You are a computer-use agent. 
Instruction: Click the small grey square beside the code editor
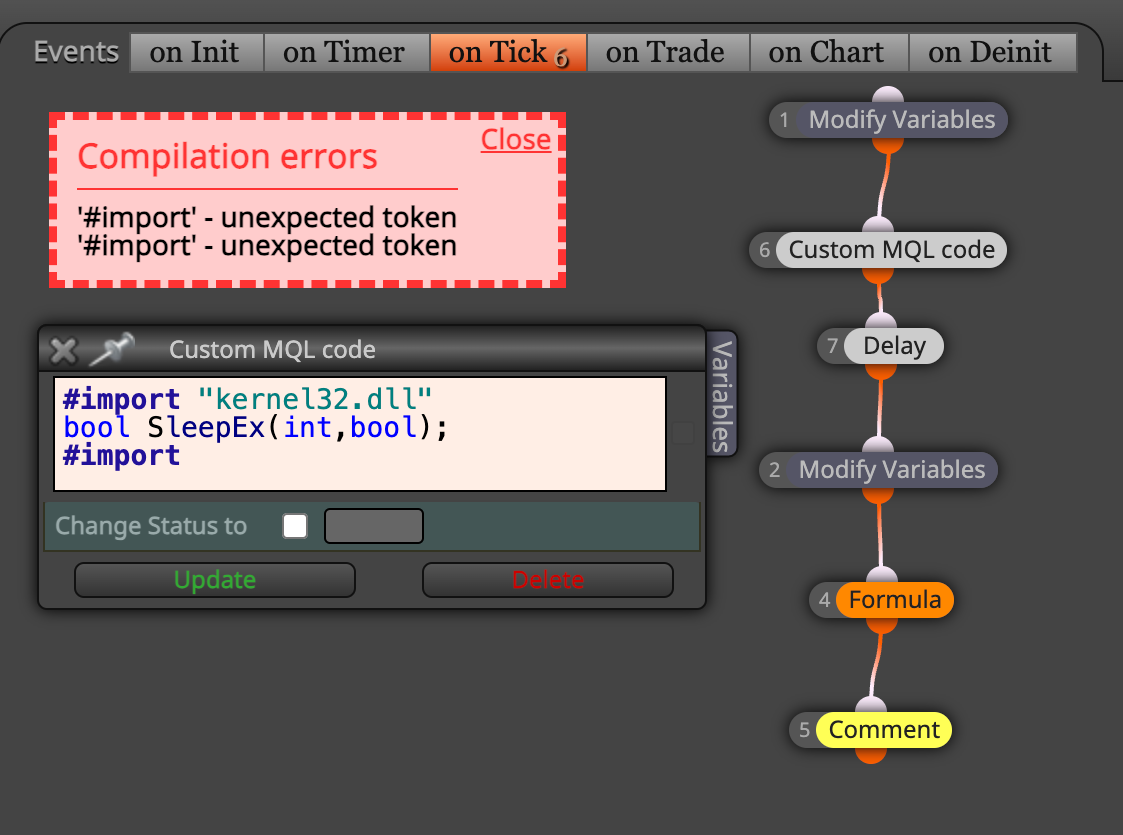coord(683,433)
